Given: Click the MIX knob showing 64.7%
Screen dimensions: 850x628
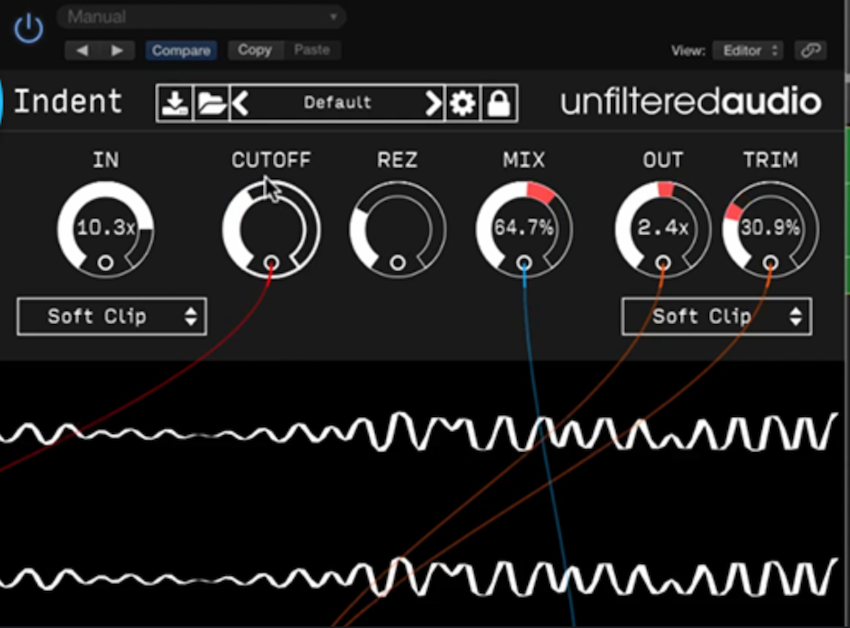Looking at the screenshot, I should point(524,228).
